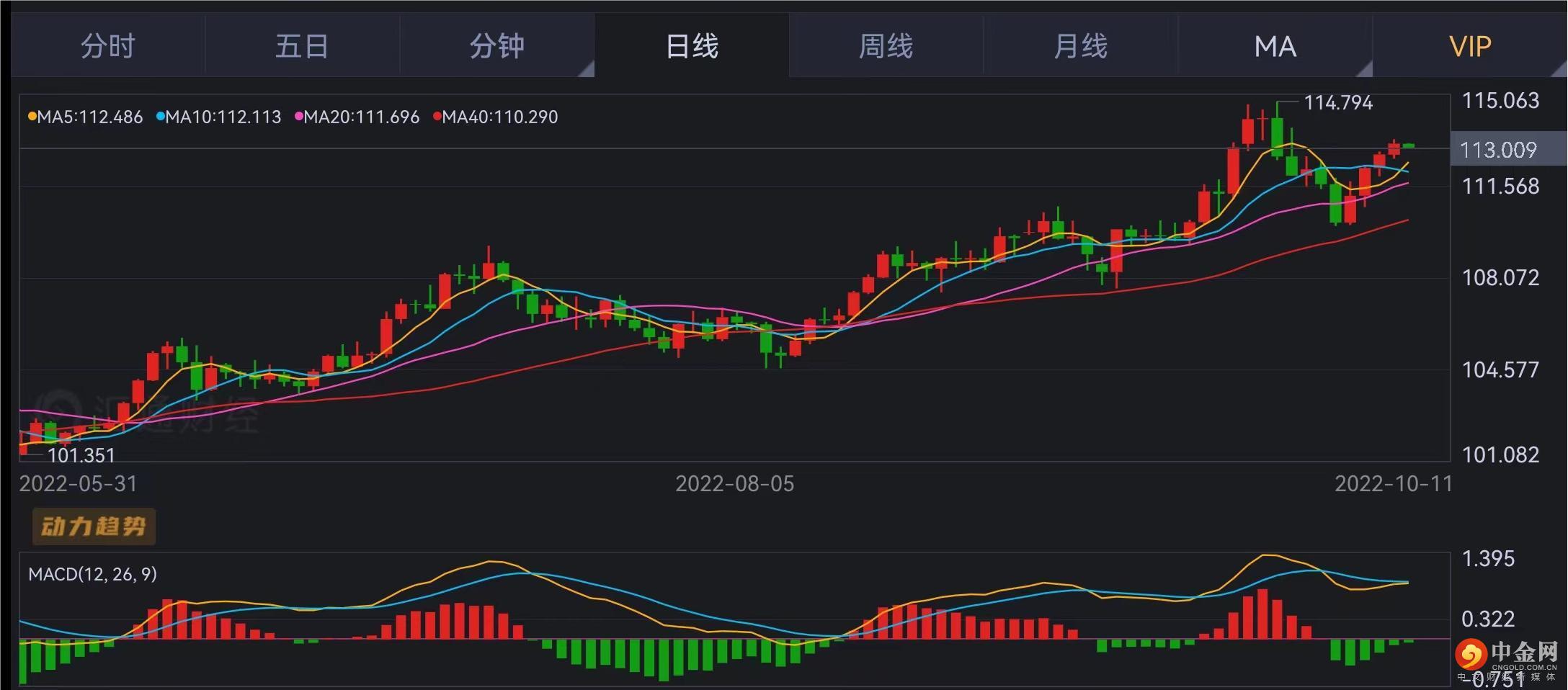Show the 月线 monthly chart
The height and width of the screenshot is (690, 1568).
pos(1081,46)
